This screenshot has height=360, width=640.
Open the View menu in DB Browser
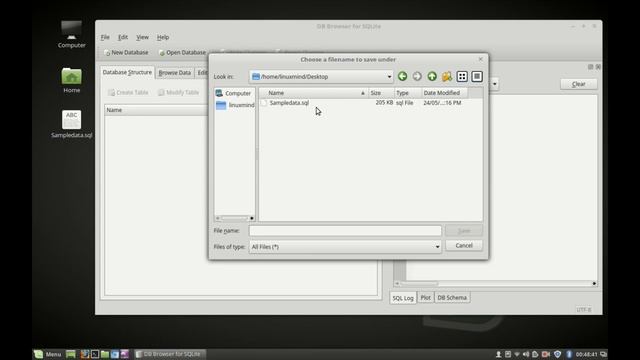pyautogui.click(x=142, y=37)
